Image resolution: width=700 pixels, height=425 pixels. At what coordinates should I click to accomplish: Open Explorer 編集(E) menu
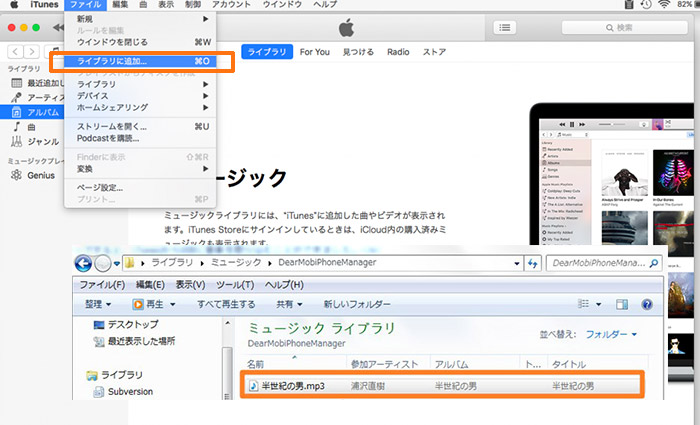(x=150, y=285)
